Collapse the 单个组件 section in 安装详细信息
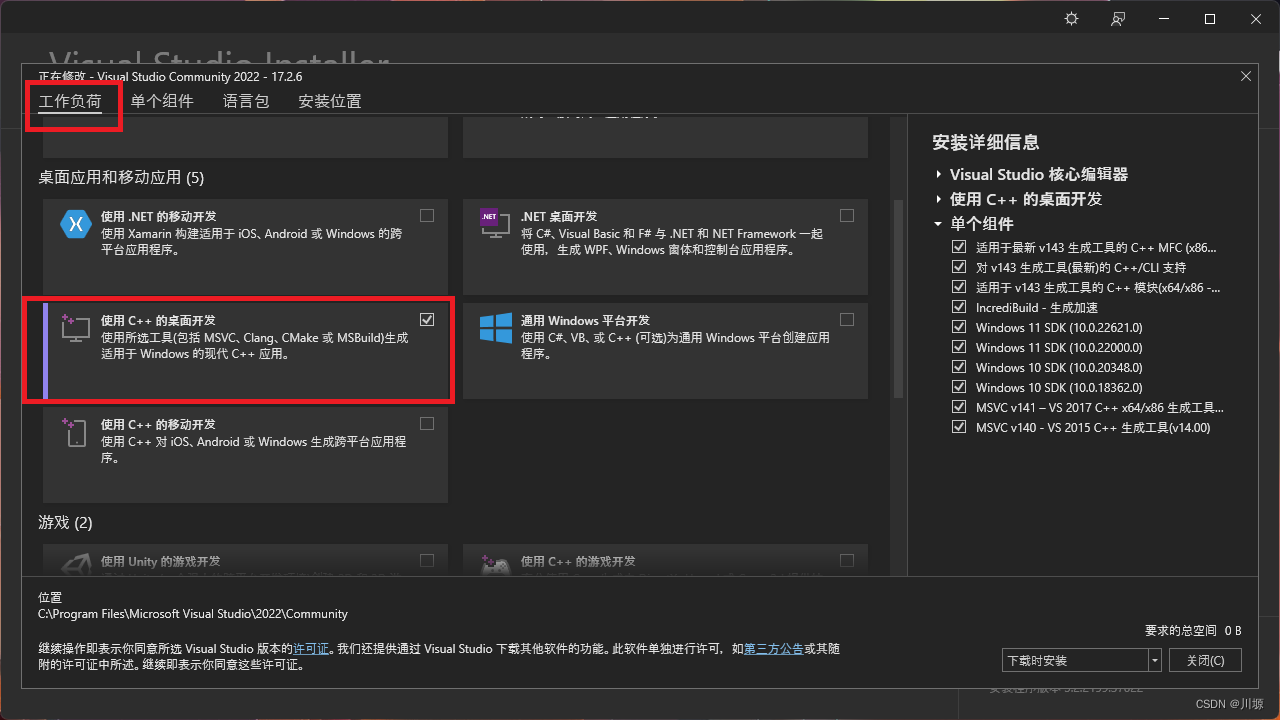The image size is (1280, 720). click(937, 224)
